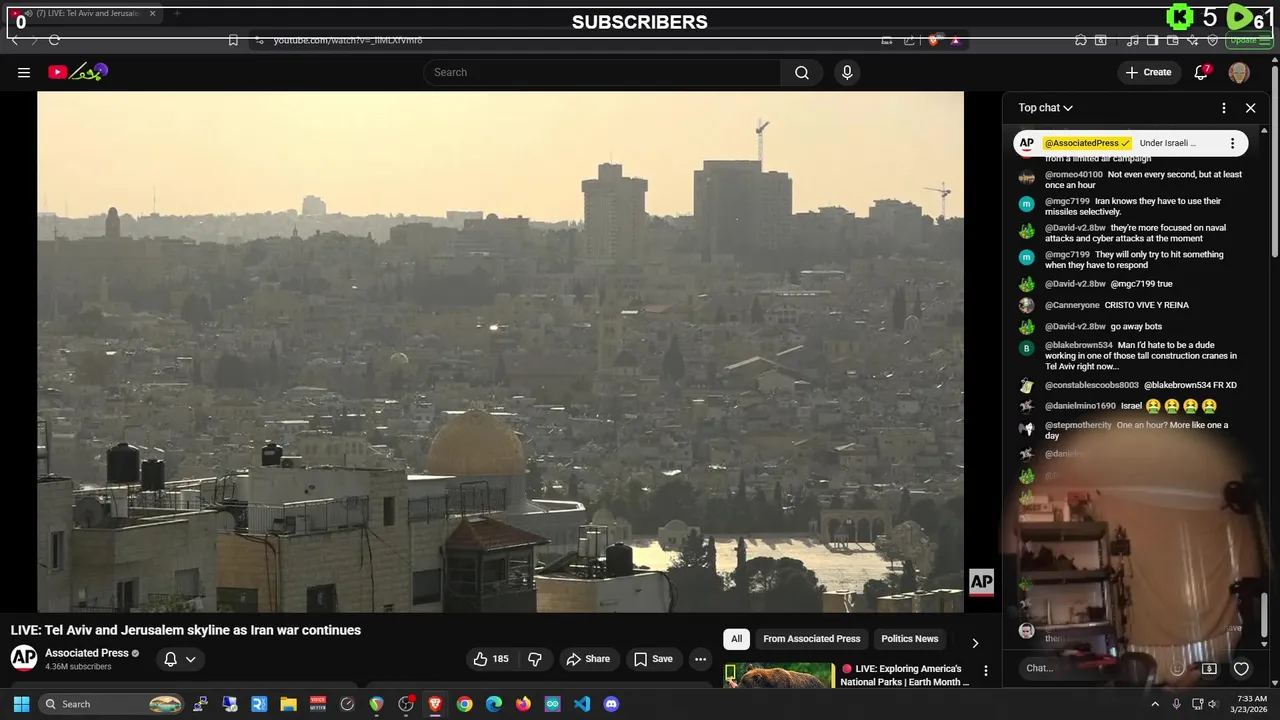The width and height of the screenshot is (1280, 720).
Task: Open Associated Press channel page link
Action: point(86,653)
